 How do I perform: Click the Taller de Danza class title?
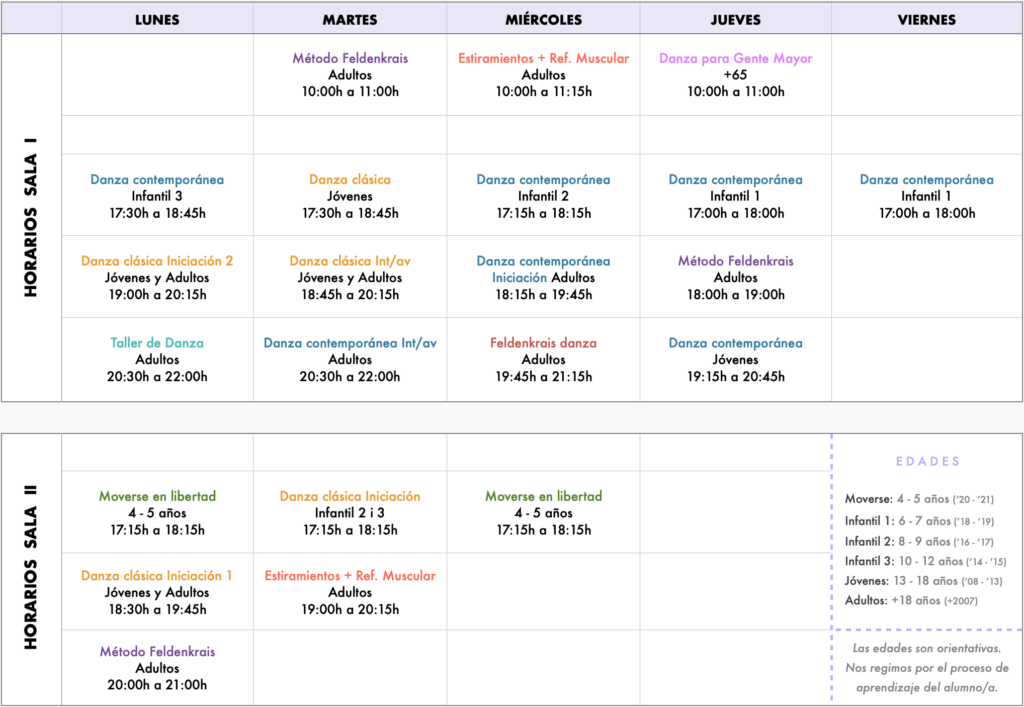157,343
